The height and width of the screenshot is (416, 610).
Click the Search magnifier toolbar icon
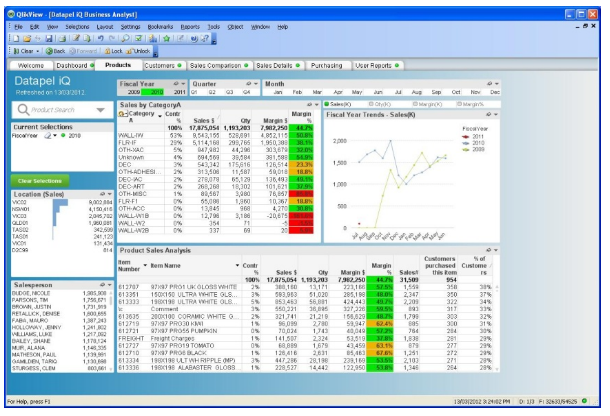tap(125, 39)
